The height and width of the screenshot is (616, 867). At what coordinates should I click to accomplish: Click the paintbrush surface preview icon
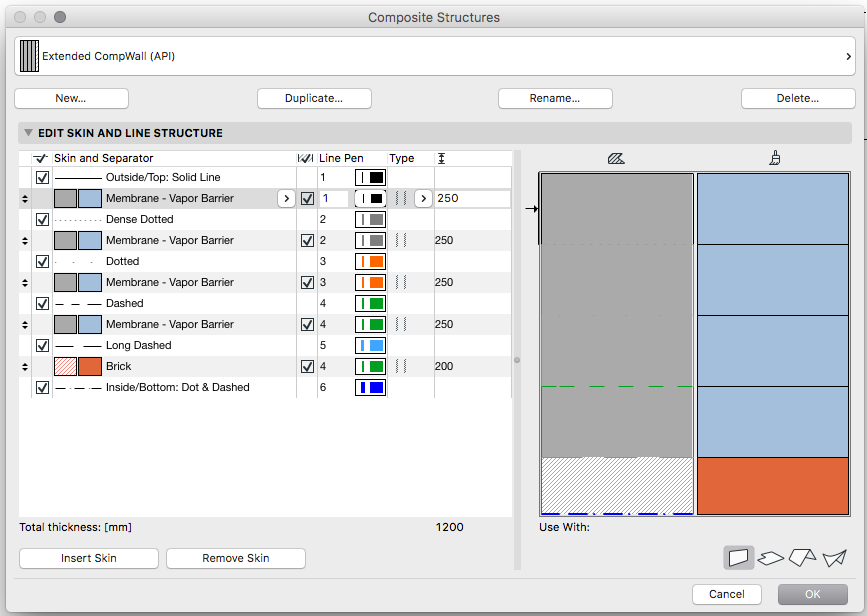tap(774, 158)
